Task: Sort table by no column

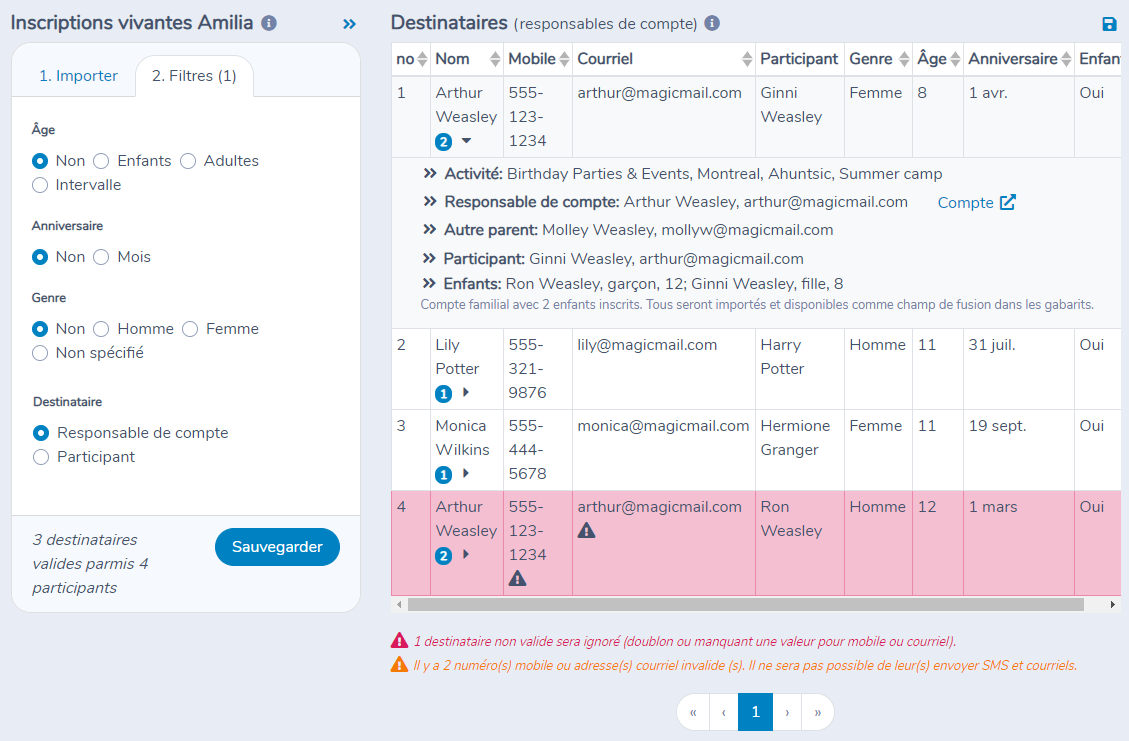Action: [x=422, y=59]
